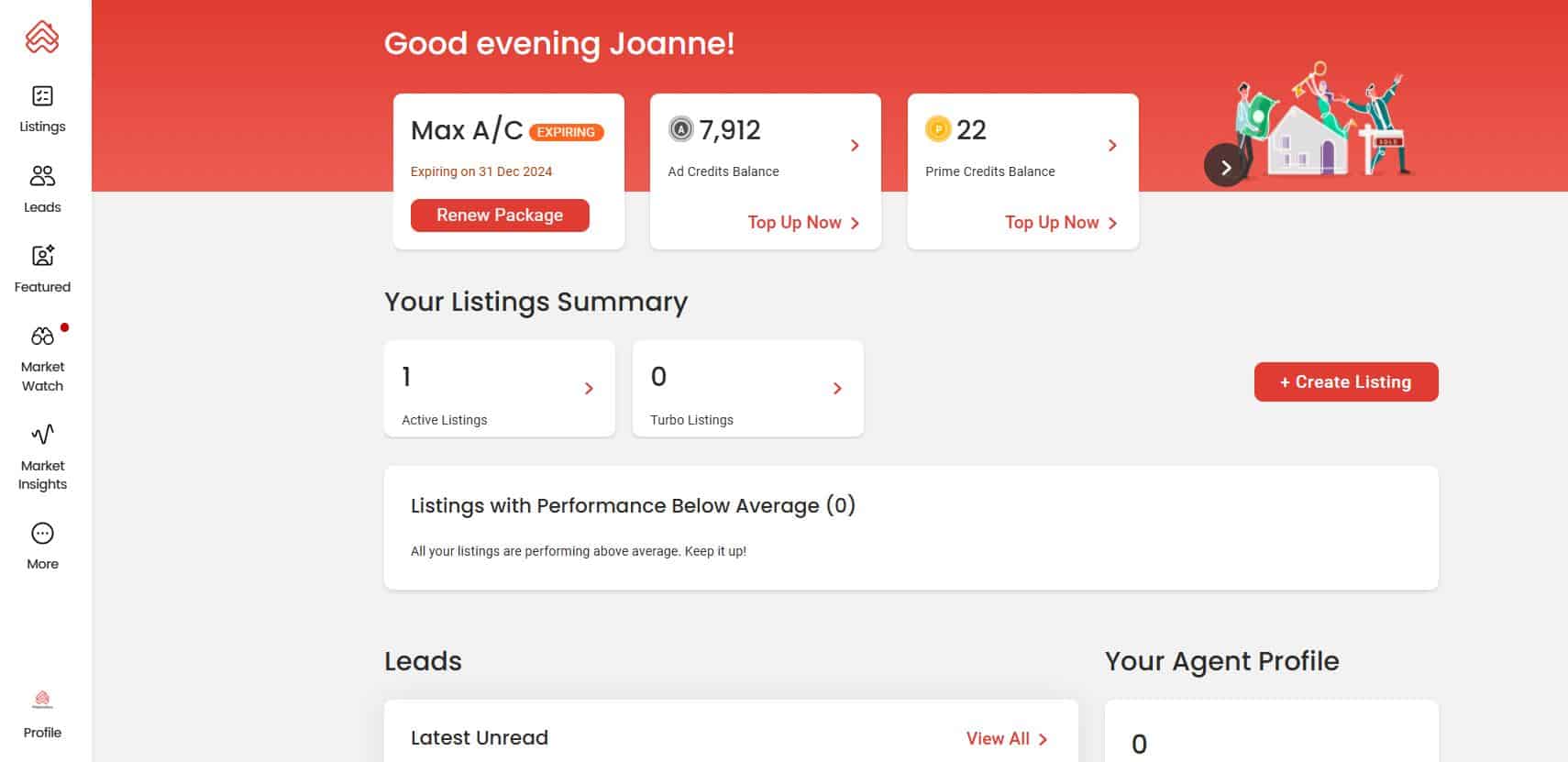
Task: Click the 'Turbo Listings' label
Action: (691, 420)
